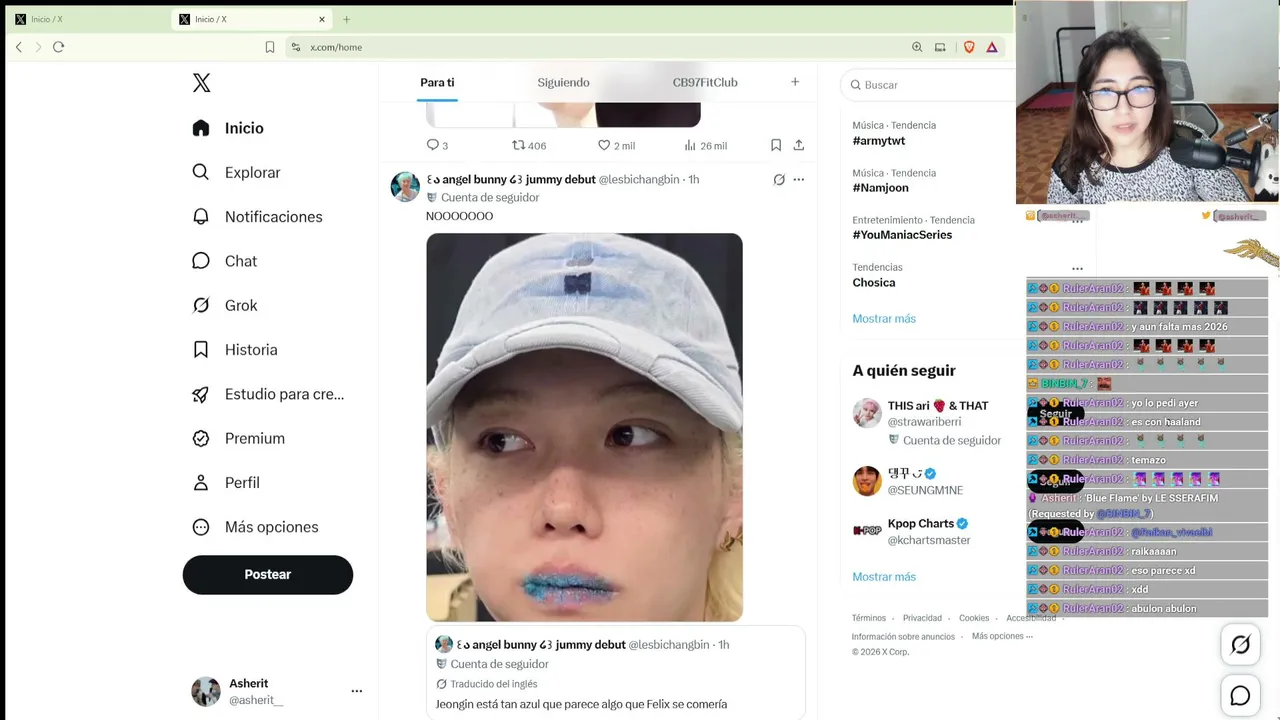Open the Términos footer link

coord(869,618)
